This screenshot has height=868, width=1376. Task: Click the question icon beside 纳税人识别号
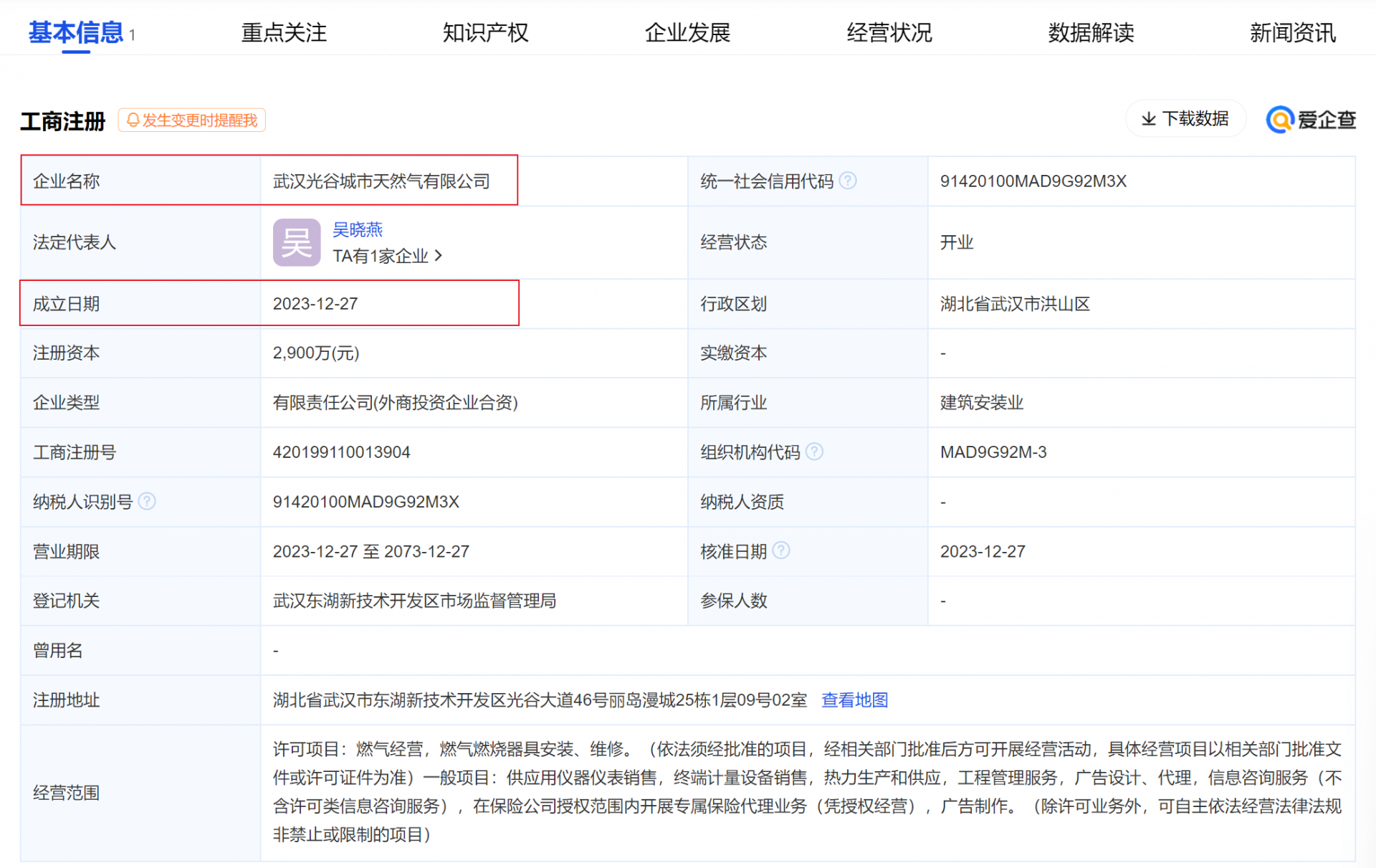pos(147,501)
